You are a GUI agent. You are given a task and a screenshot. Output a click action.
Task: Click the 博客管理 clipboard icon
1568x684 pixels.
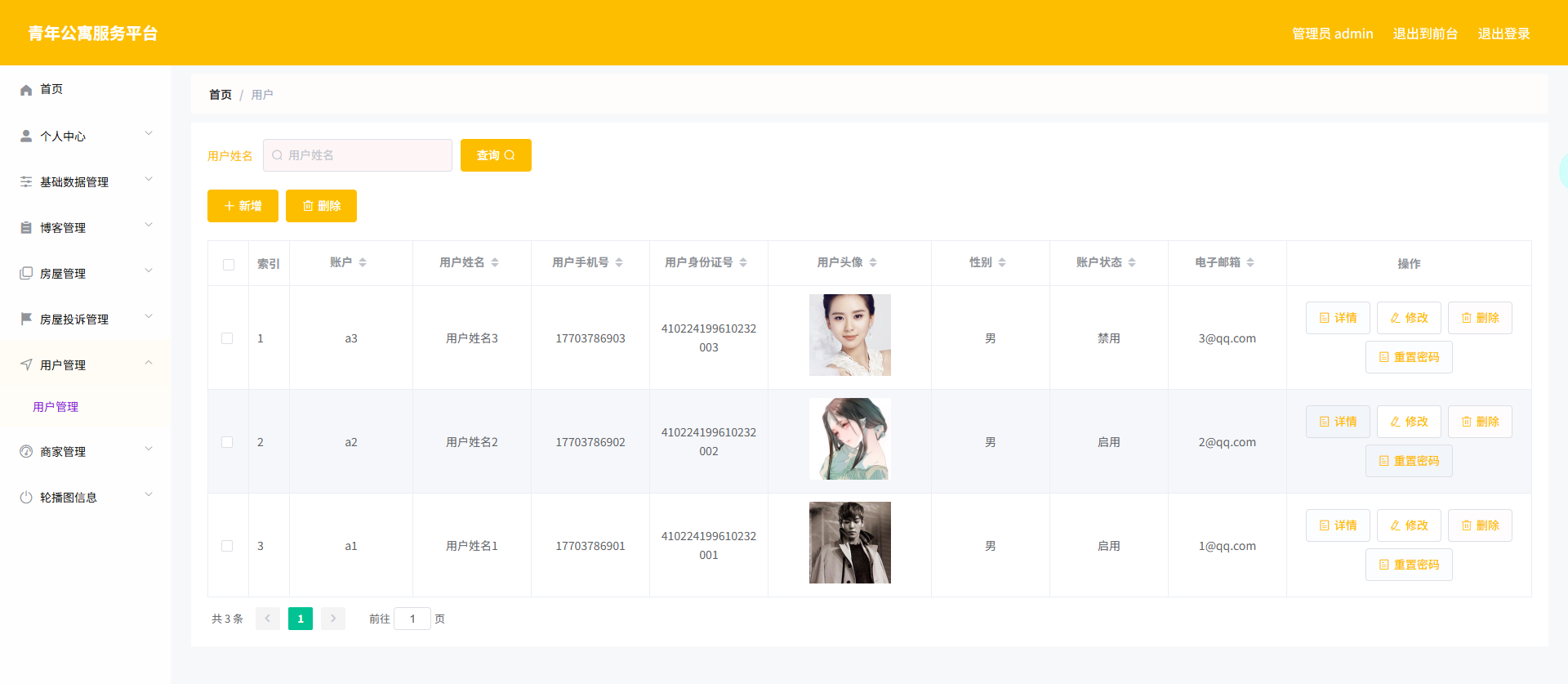tap(26, 227)
